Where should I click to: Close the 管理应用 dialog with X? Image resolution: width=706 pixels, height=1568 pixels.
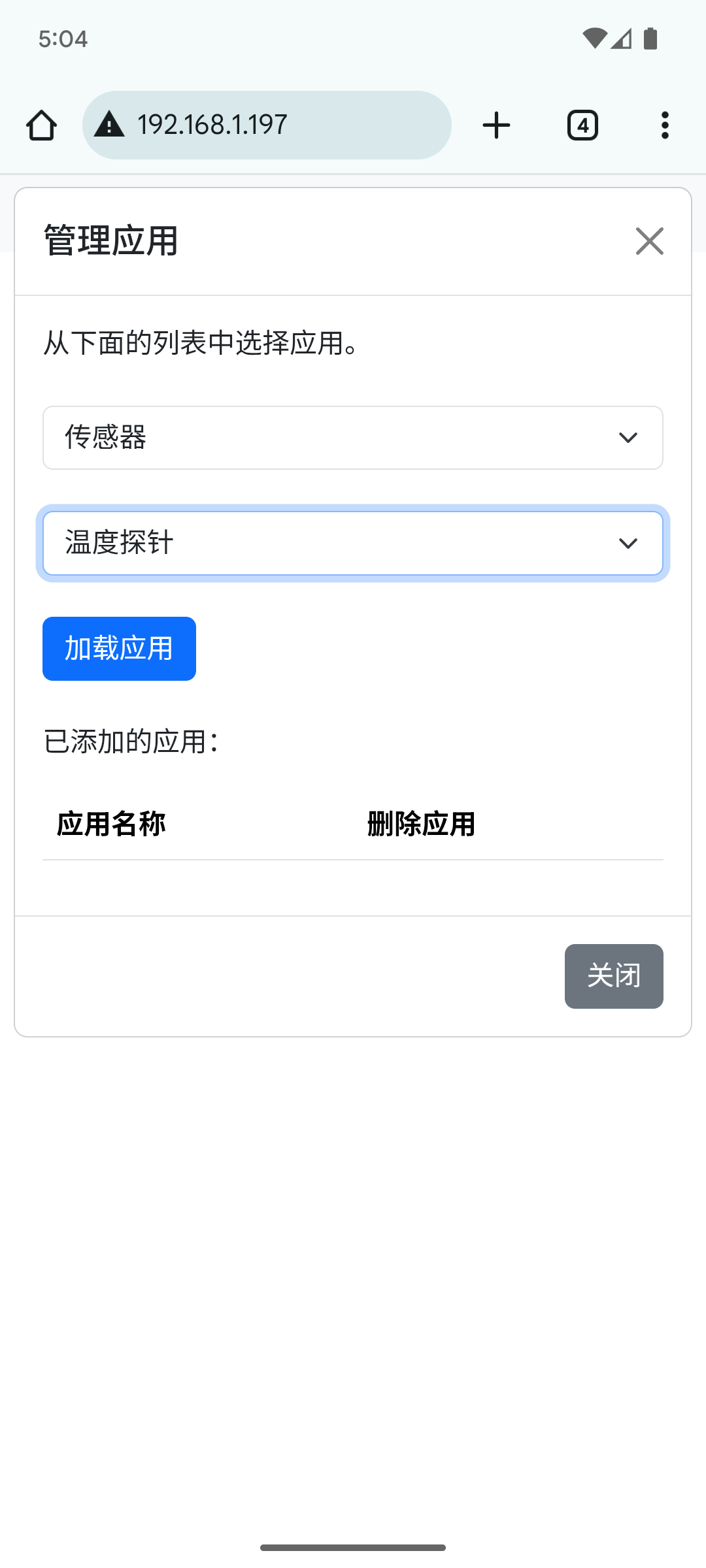point(650,241)
